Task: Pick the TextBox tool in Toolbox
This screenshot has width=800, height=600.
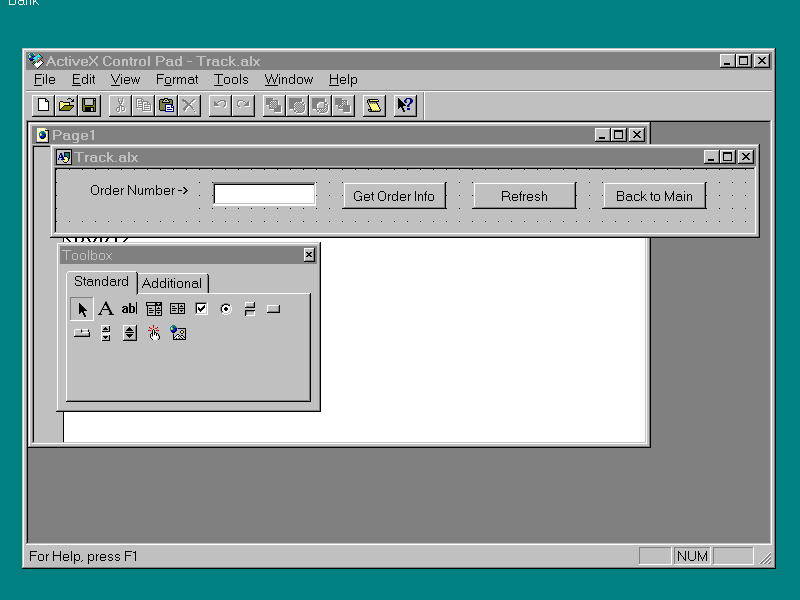Action: (x=129, y=309)
